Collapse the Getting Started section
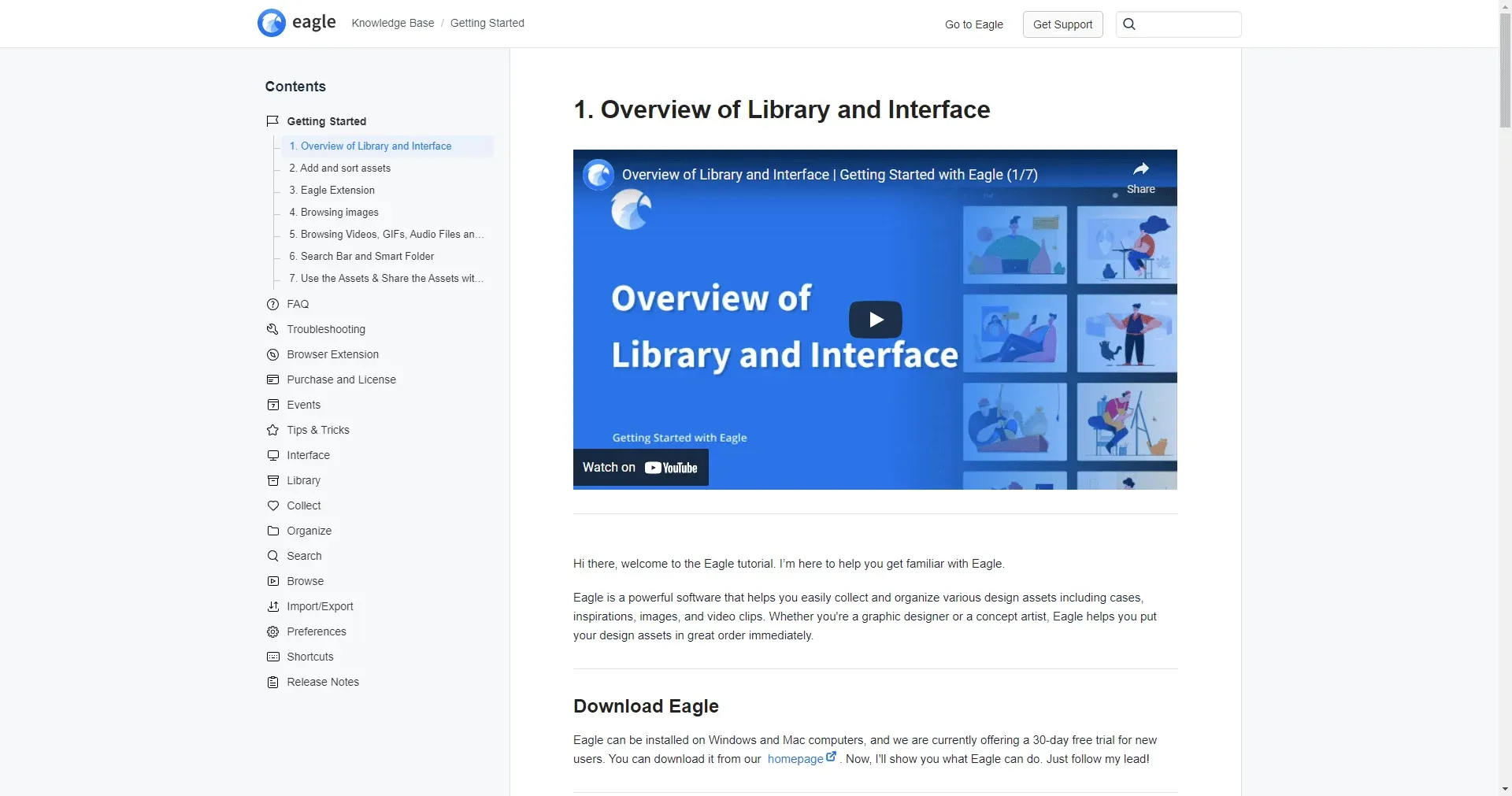This screenshot has width=1512, height=796. point(326,121)
